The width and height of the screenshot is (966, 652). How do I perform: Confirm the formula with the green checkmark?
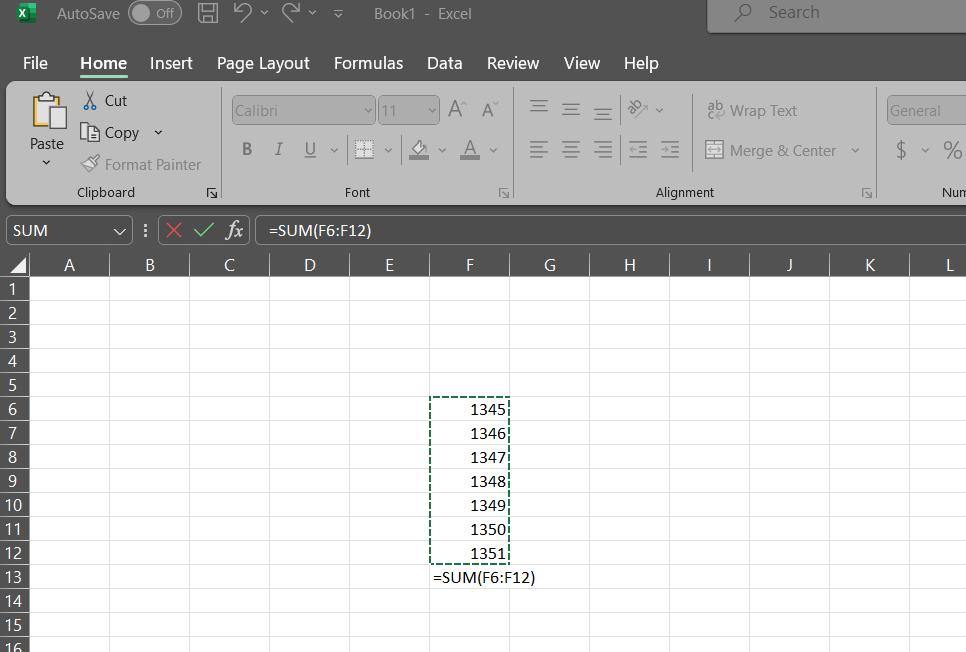pos(204,230)
